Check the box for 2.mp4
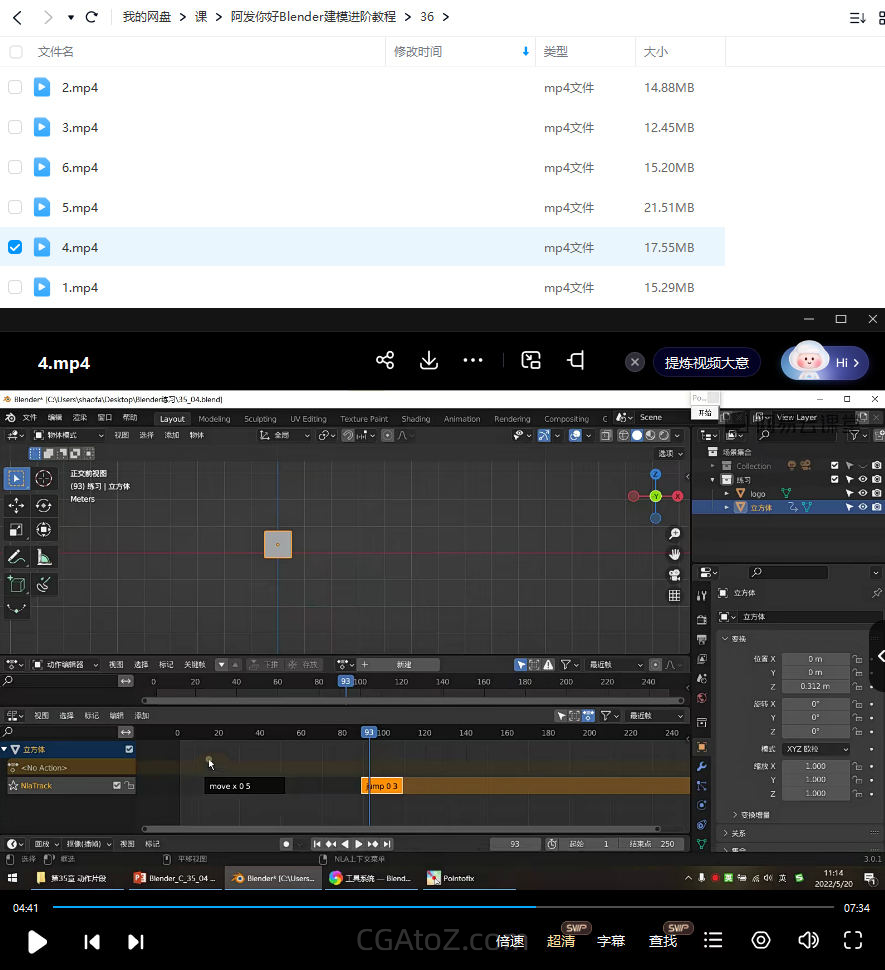 pyautogui.click(x=15, y=87)
